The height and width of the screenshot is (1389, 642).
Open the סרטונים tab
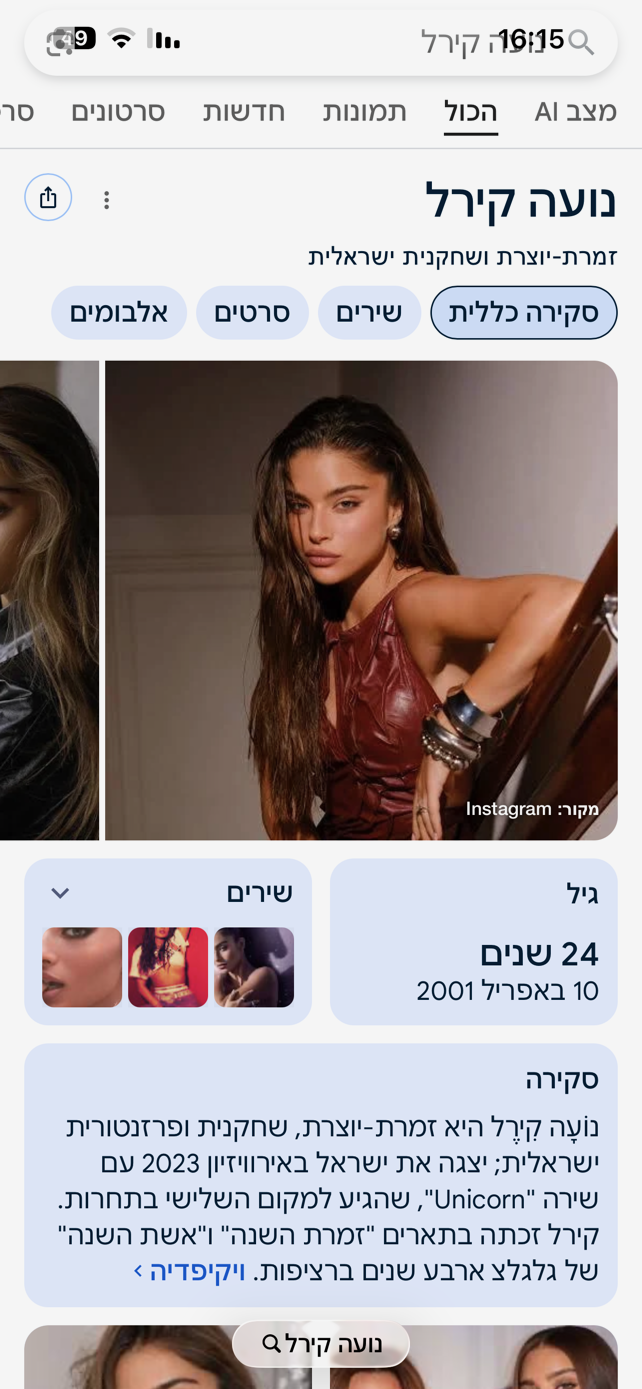(118, 111)
